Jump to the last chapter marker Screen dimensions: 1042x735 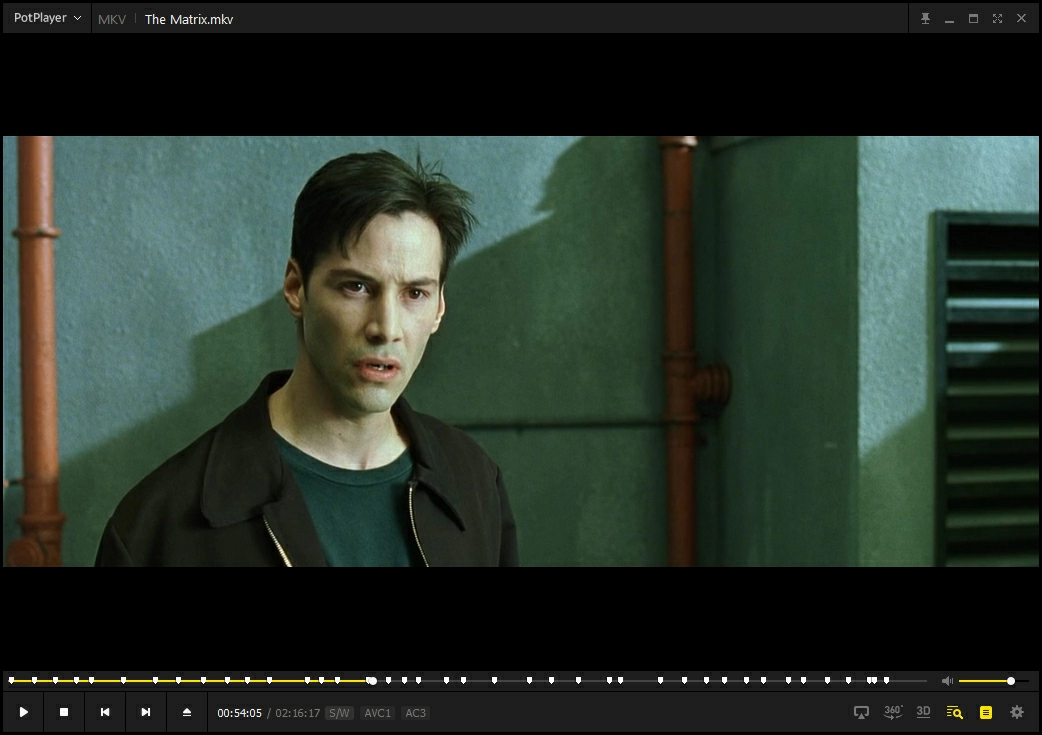point(886,680)
